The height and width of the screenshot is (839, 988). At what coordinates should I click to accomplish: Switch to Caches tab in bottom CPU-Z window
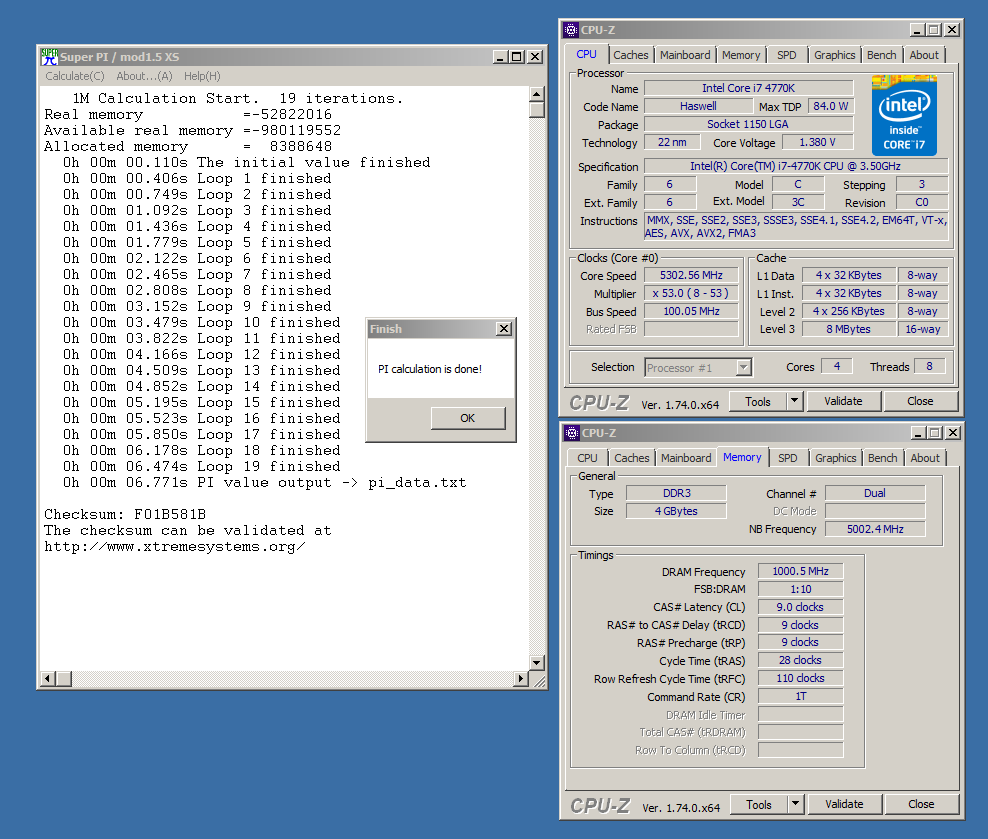pyautogui.click(x=632, y=459)
